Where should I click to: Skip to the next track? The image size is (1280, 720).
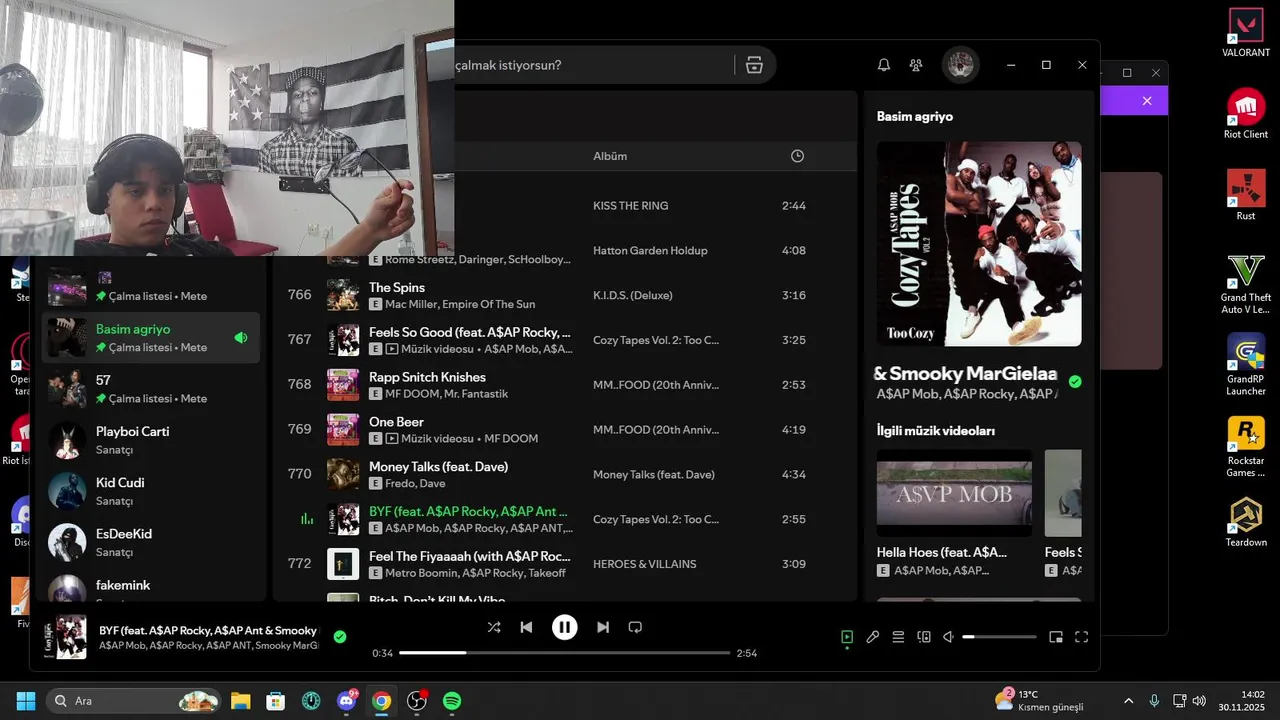click(x=603, y=627)
